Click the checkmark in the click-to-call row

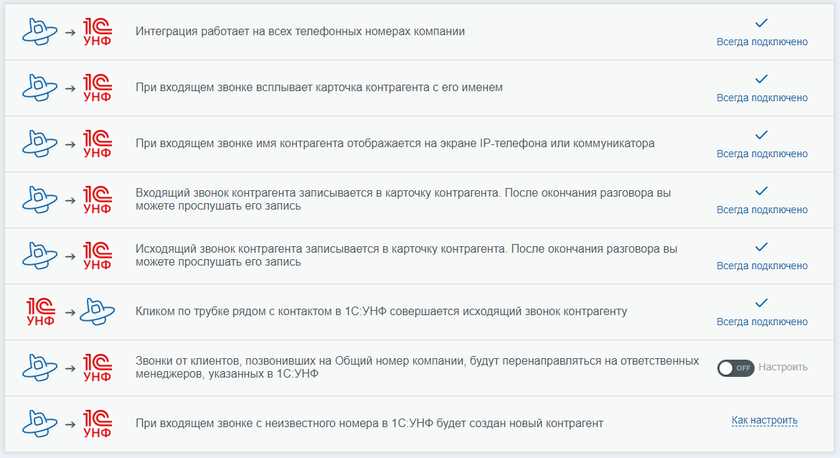click(761, 302)
